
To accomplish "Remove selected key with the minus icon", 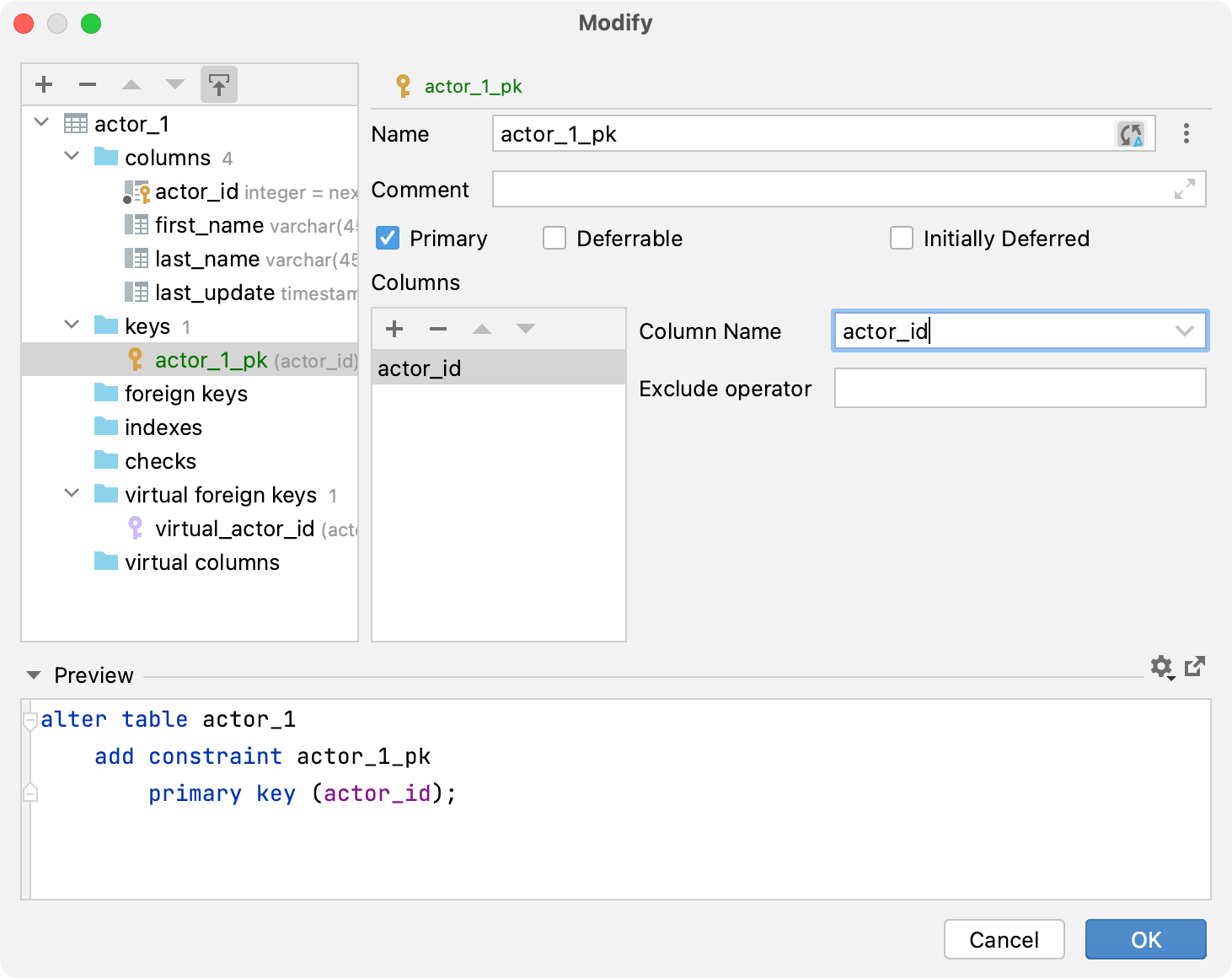I will coord(87,84).
